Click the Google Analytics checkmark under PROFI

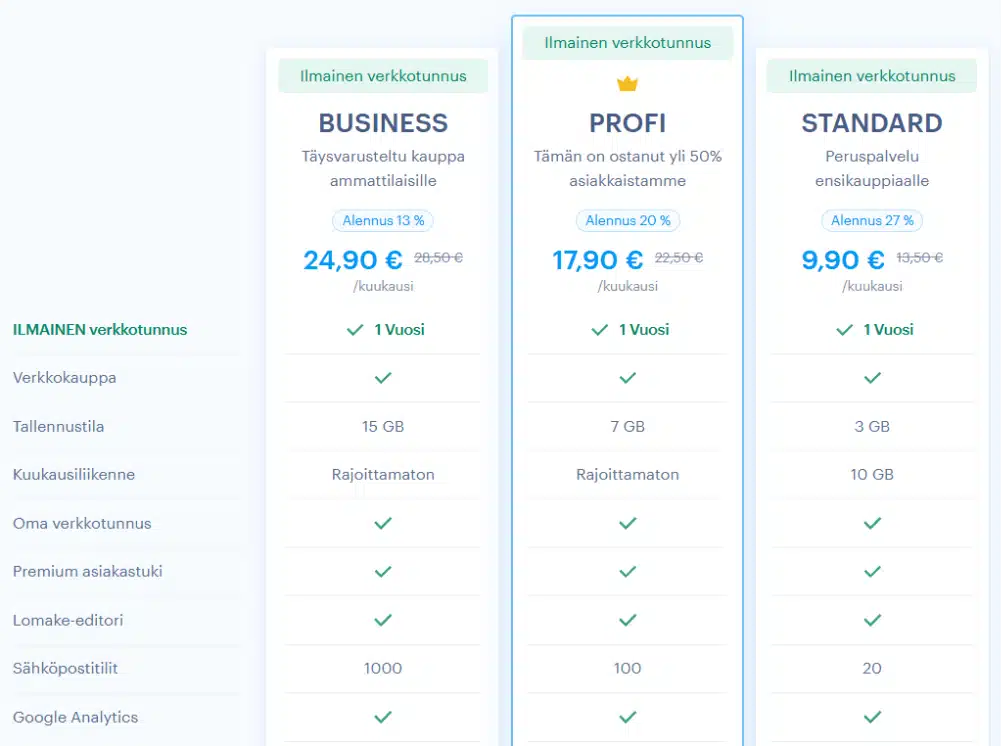click(x=628, y=717)
